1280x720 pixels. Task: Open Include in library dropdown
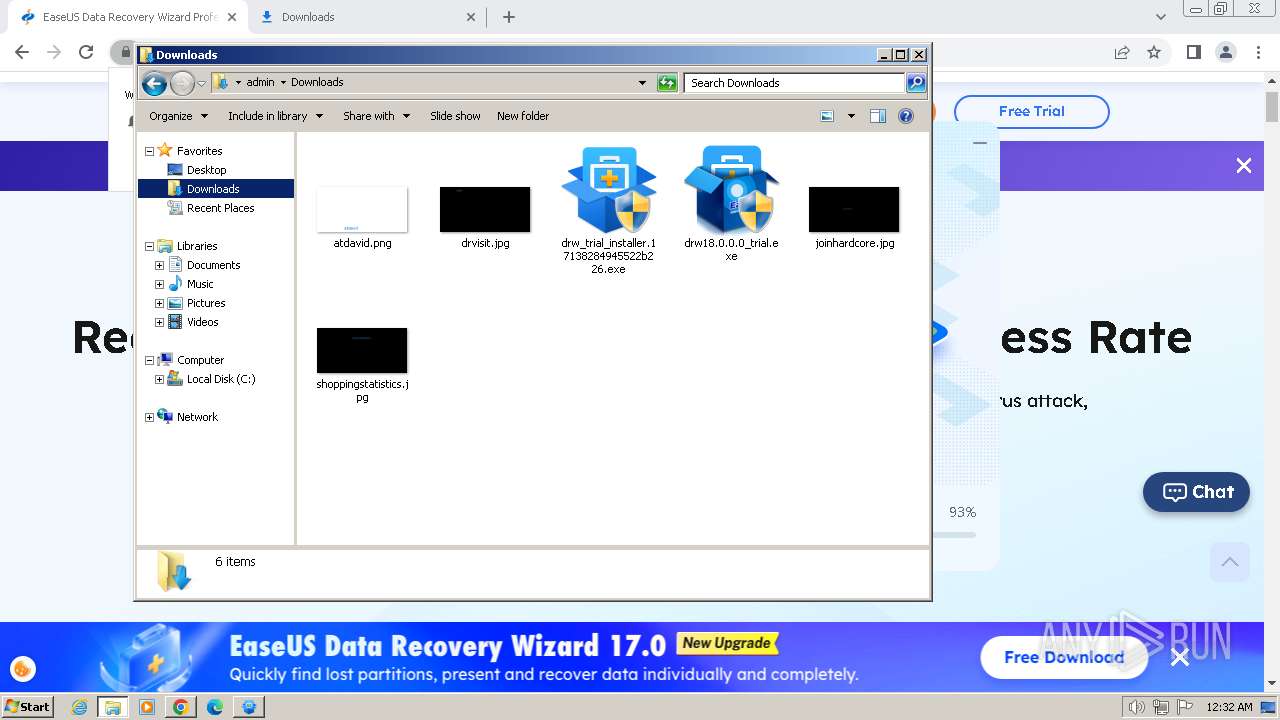pyautogui.click(x=275, y=116)
